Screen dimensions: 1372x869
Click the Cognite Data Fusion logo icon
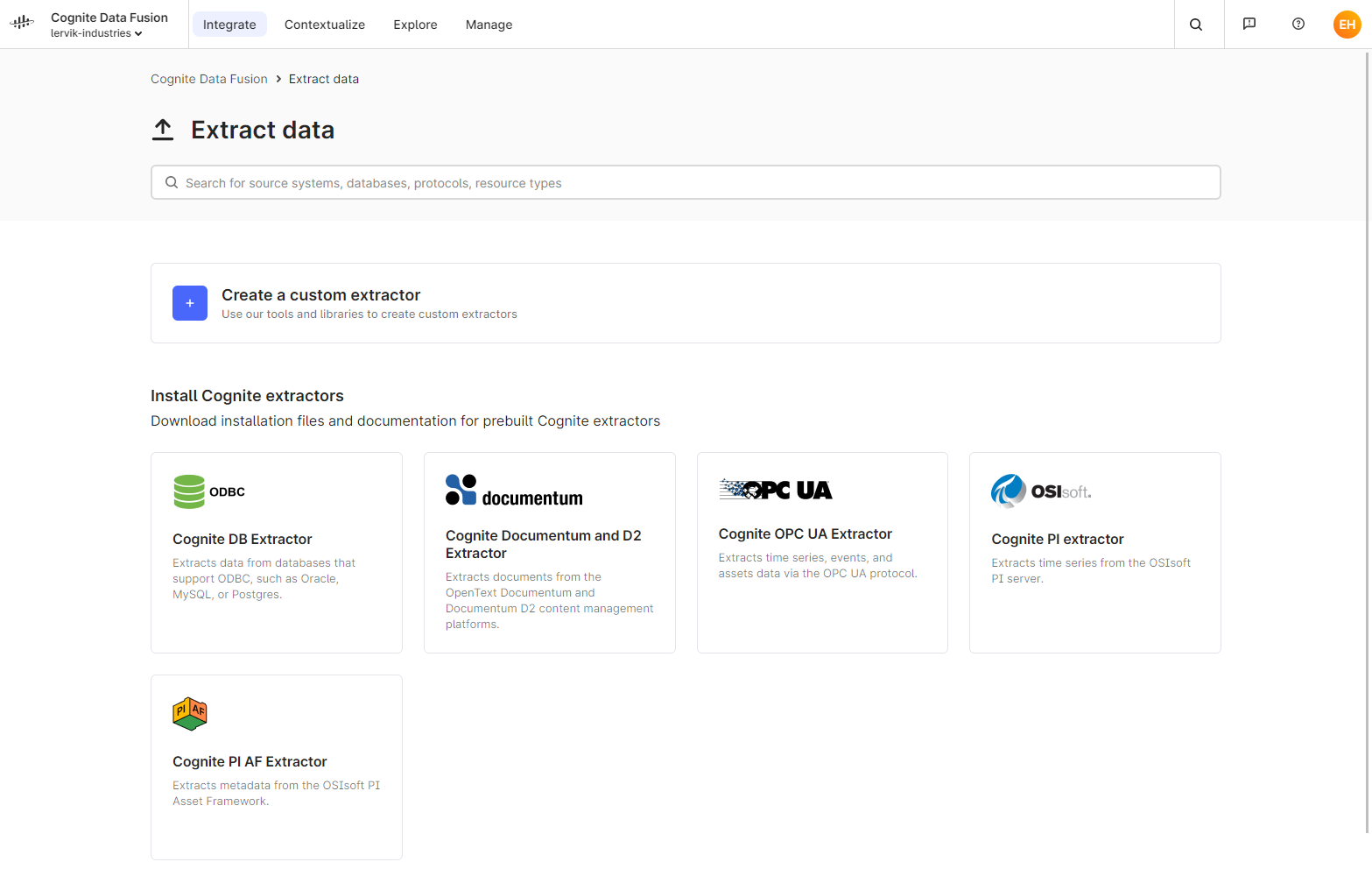(x=22, y=24)
